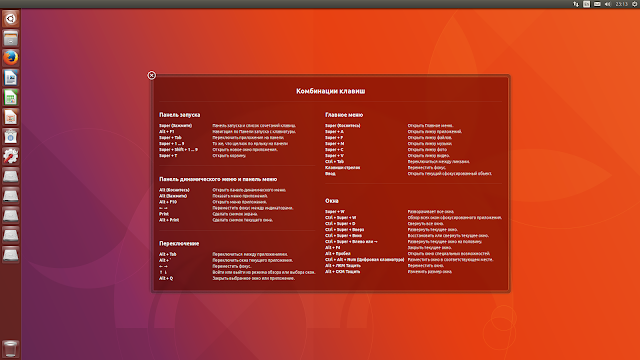This screenshot has width=640, height=360.
Task: Click the "Переключение" section heading
Action: 179,243
